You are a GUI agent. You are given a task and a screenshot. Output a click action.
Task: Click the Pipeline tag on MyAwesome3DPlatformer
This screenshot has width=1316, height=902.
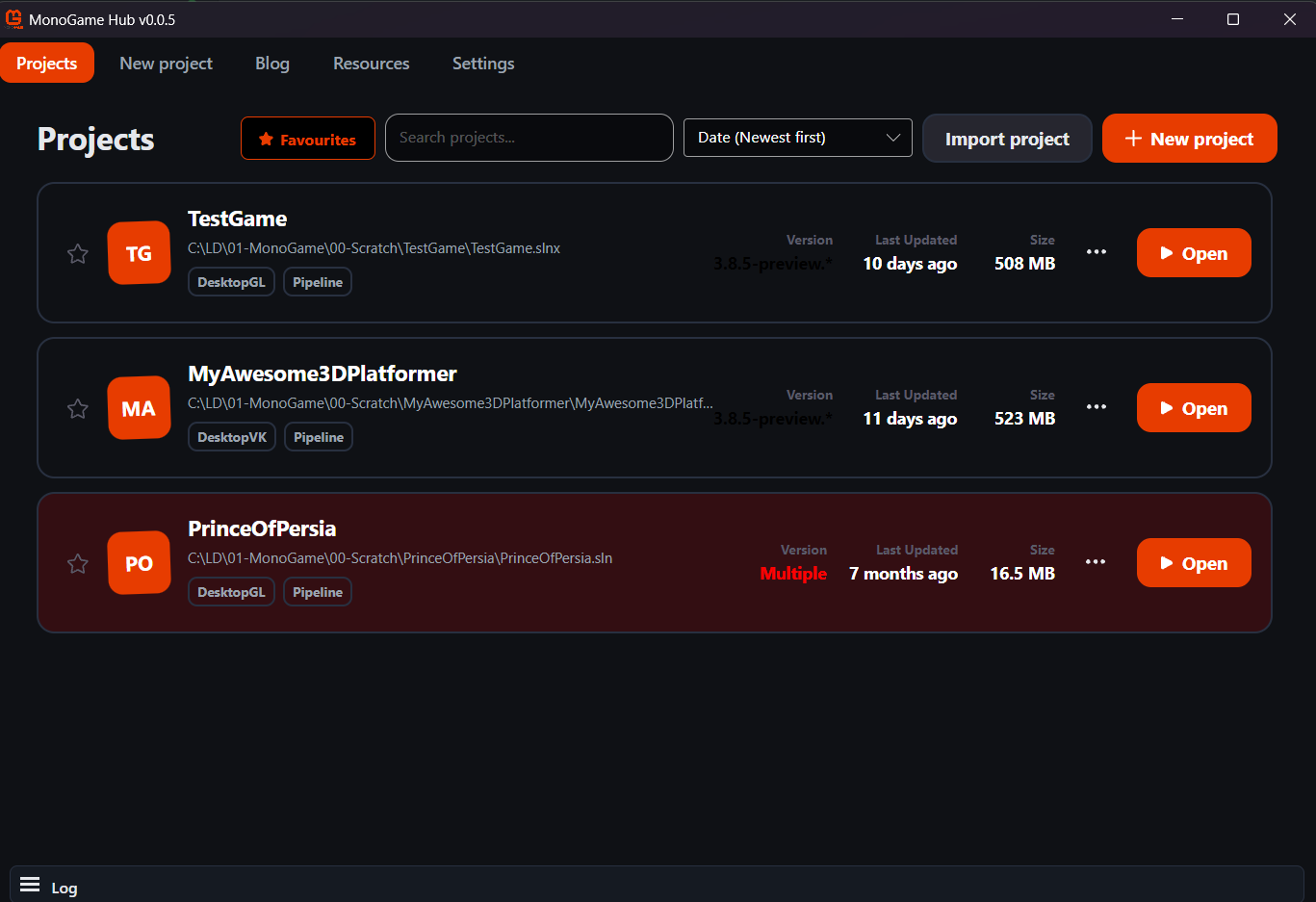pos(319,437)
